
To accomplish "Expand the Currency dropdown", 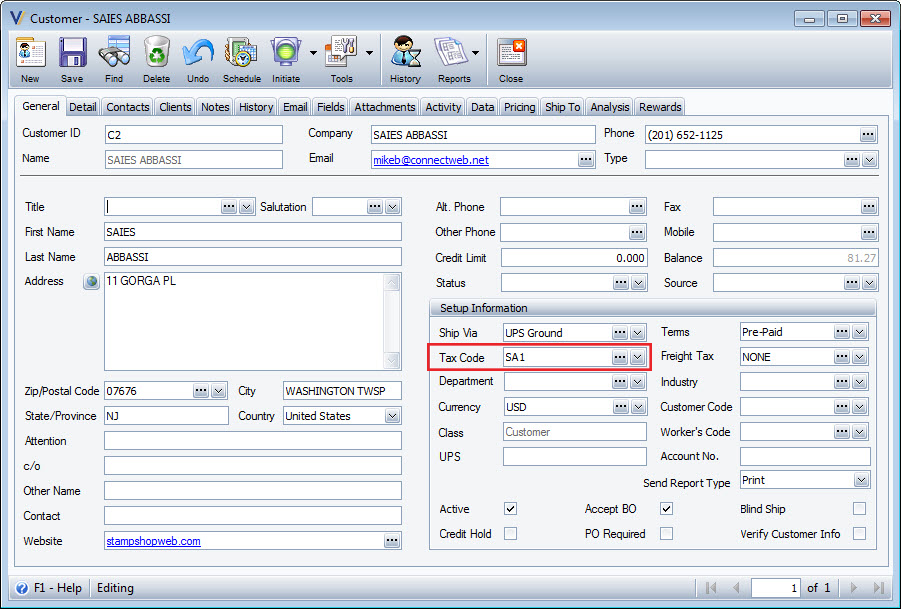I will (638, 407).
